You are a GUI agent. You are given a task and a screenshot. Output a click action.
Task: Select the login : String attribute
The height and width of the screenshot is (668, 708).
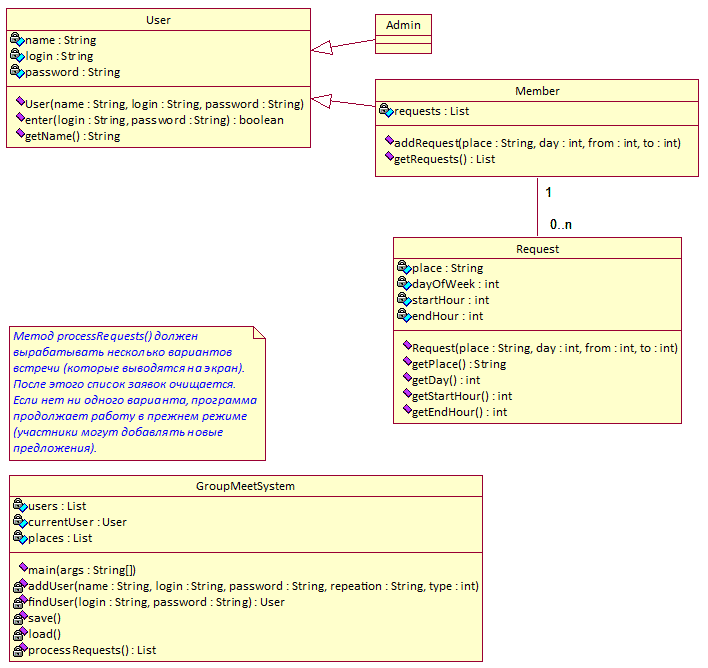pyautogui.click(x=59, y=56)
